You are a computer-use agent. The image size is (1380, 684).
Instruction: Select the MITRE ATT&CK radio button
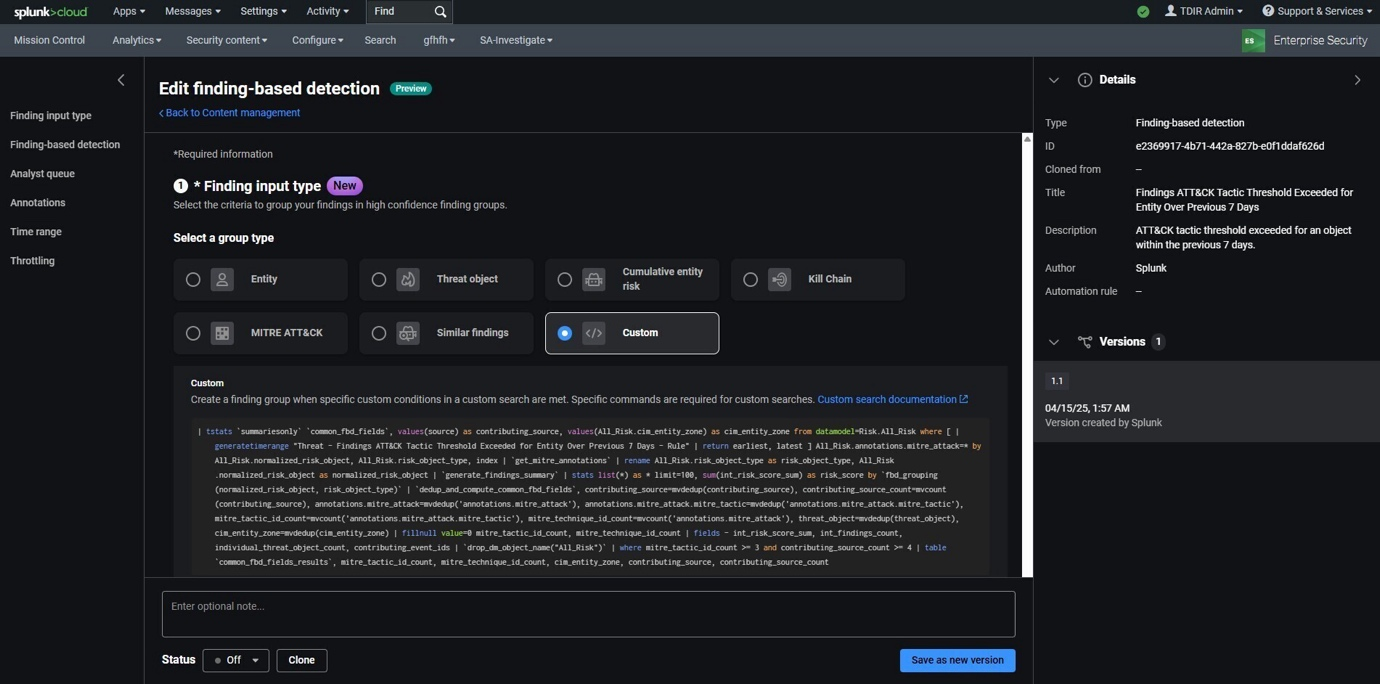pyautogui.click(x=193, y=333)
